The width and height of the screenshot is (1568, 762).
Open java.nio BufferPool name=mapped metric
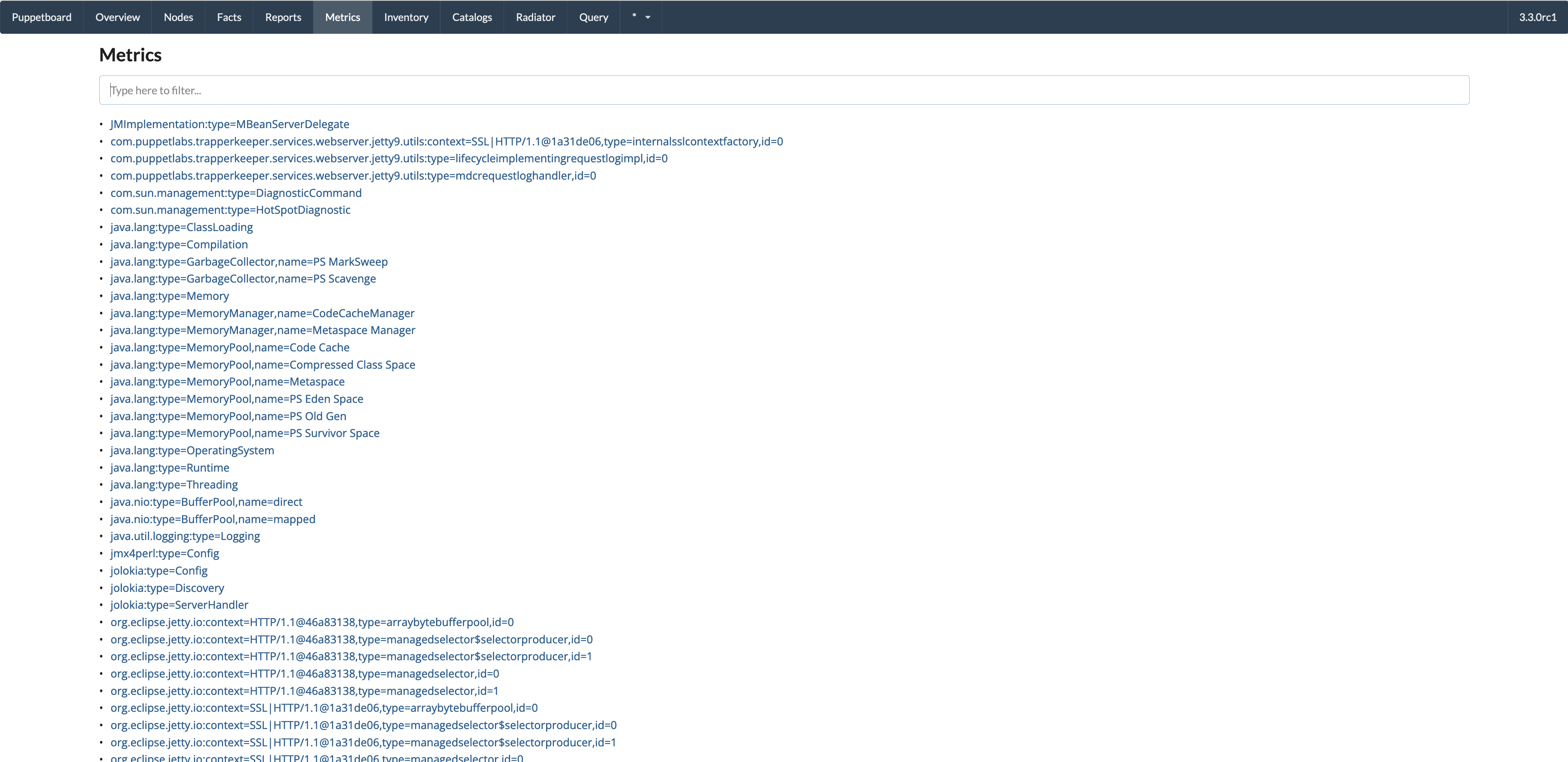point(212,519)
